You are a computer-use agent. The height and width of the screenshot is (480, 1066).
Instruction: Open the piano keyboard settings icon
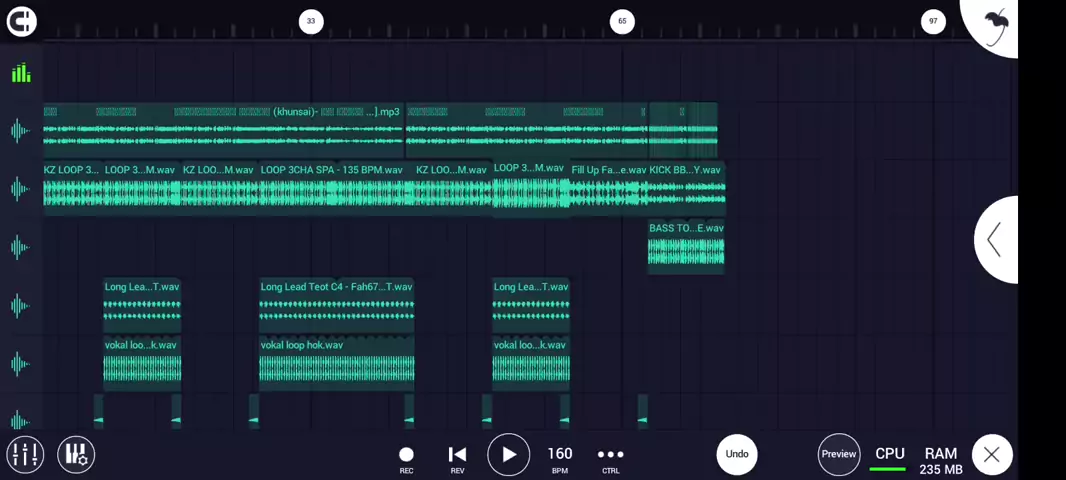coord(76,454)
